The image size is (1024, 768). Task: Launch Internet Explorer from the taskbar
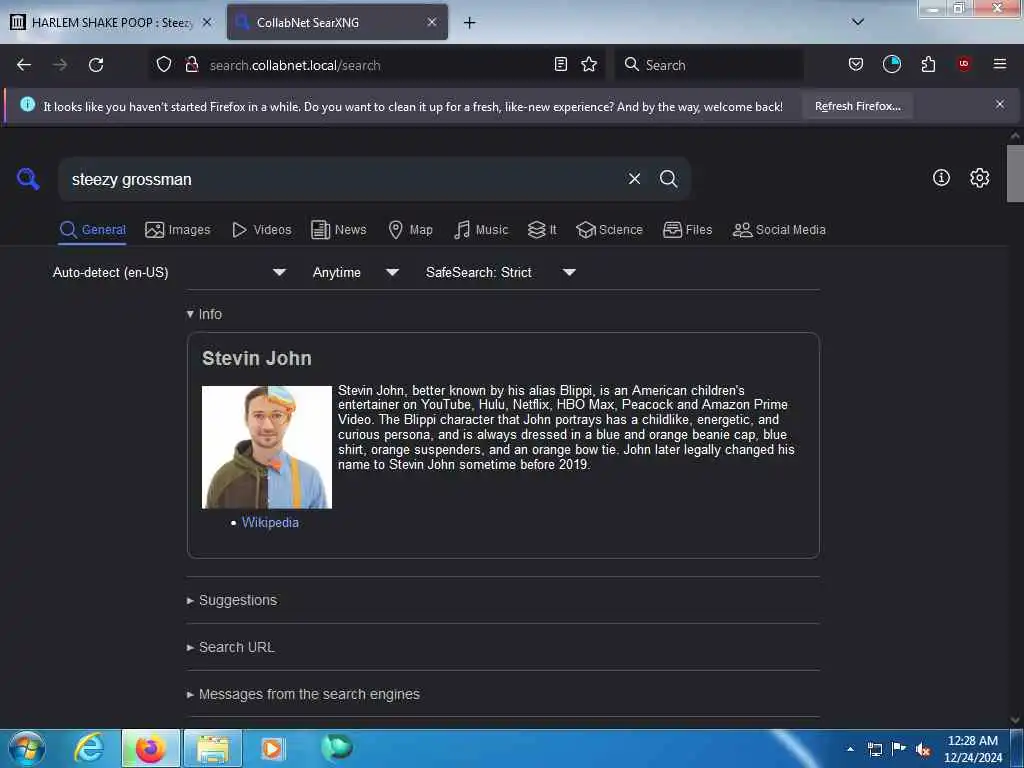89,748
